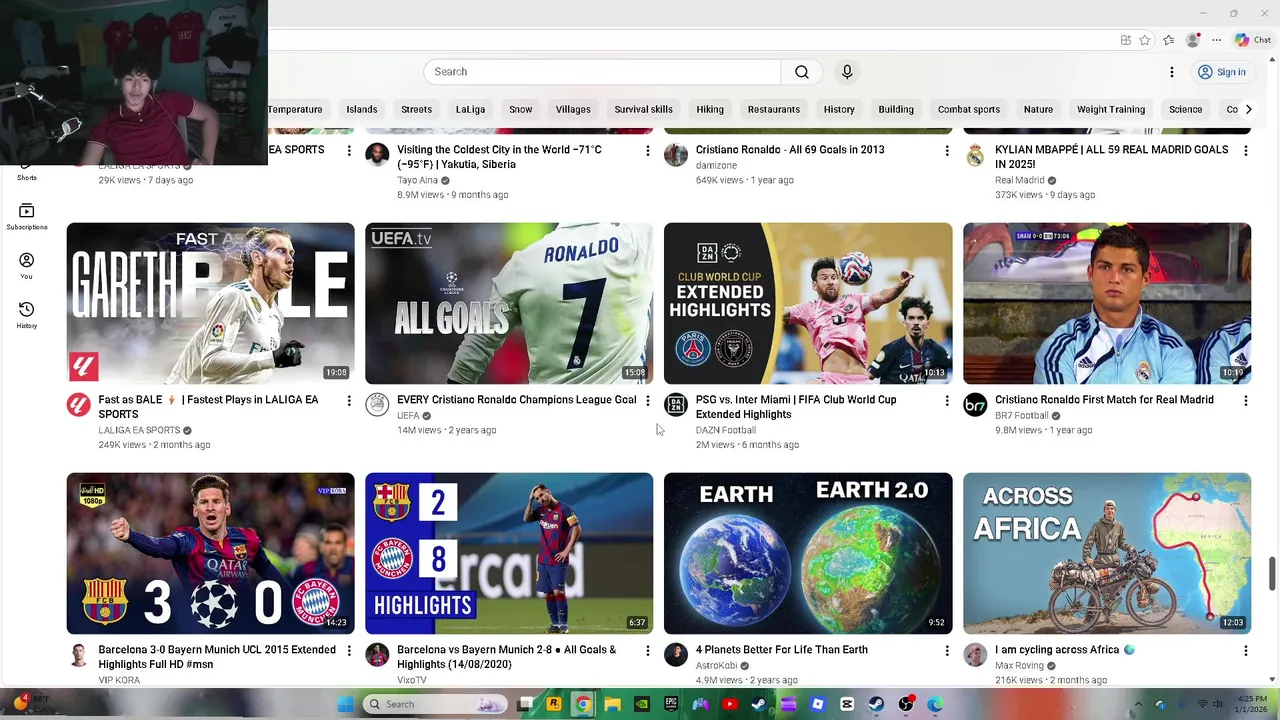Open LALIGA EA SPORTS channel avatar
This screenshot has width=1280, height=720.
[x=78, y=404]
